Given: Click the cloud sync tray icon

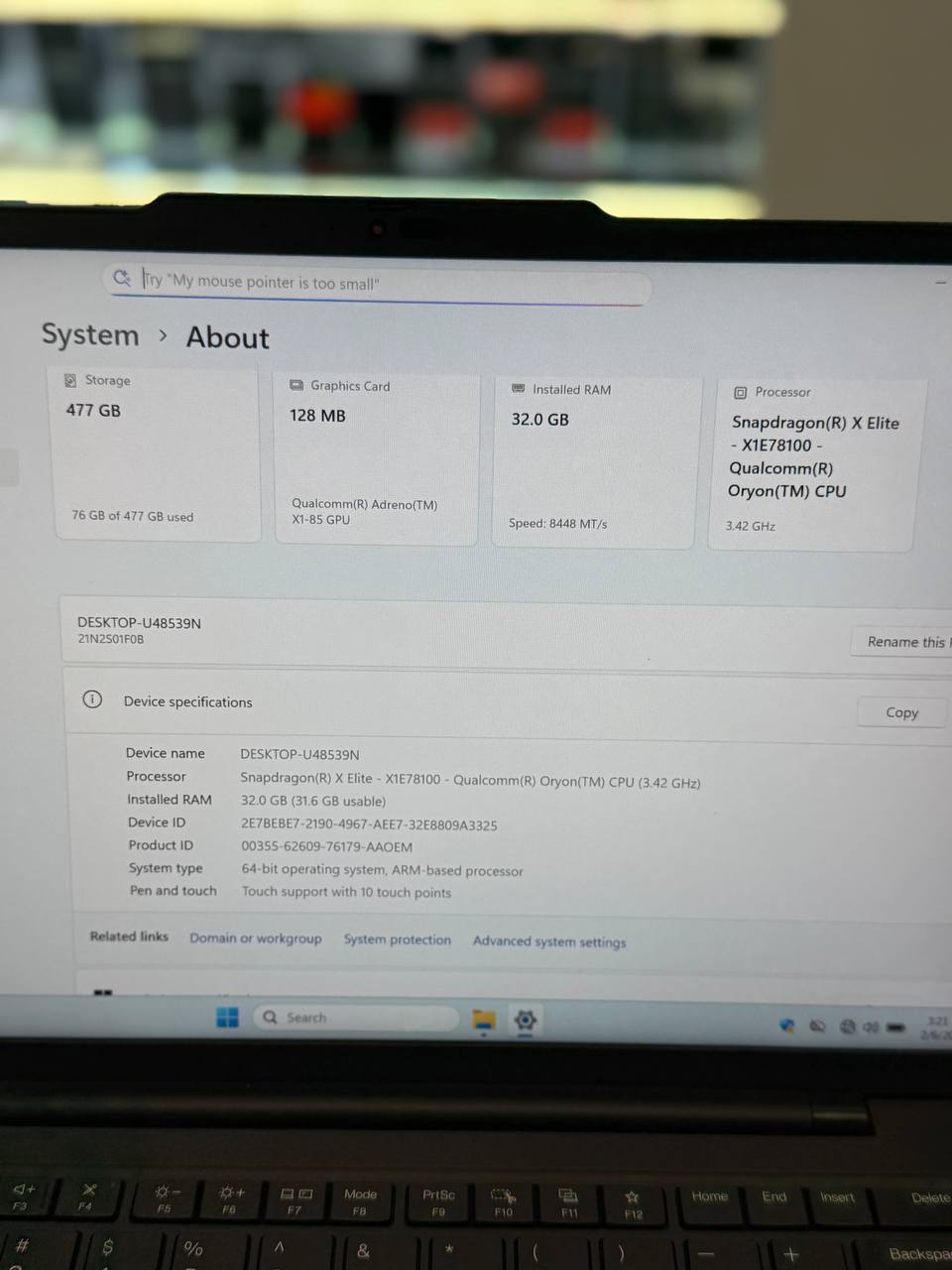Looking at the screenshot, I should pos(817,1026).
